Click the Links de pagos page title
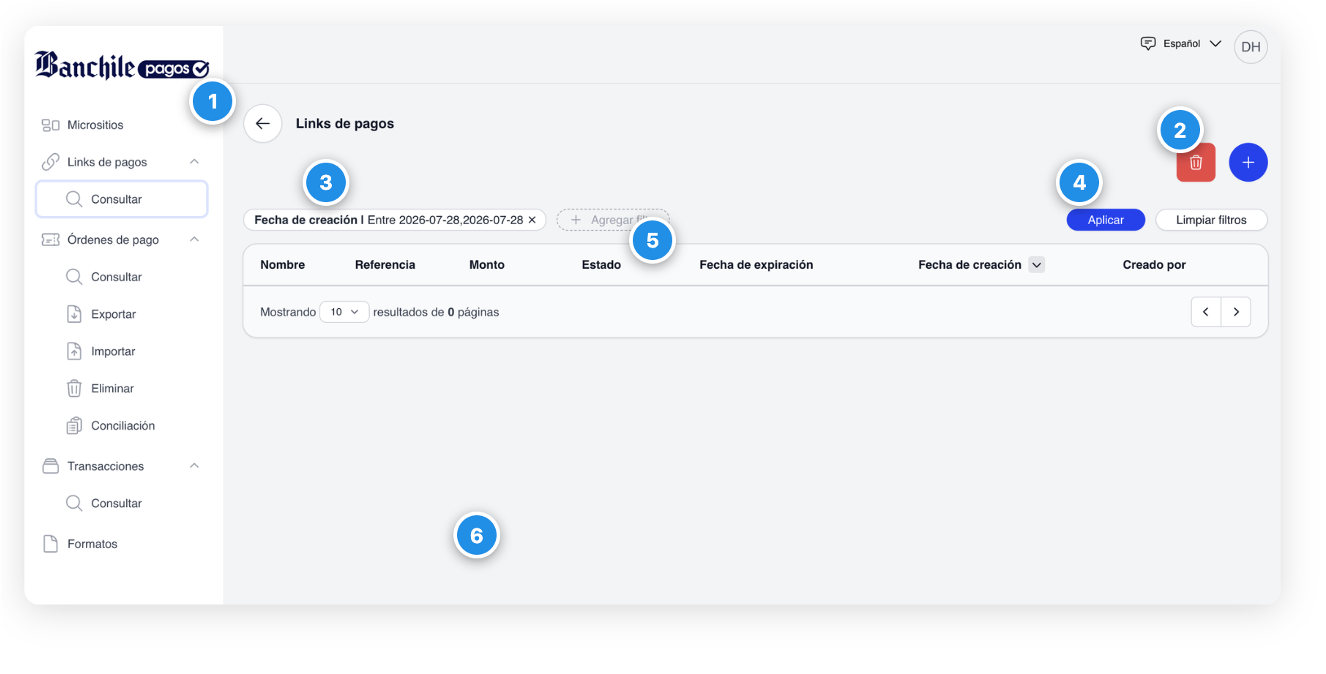Image resolution: width=1326 pixels, height=674 pixels. [x=345, y=124]
